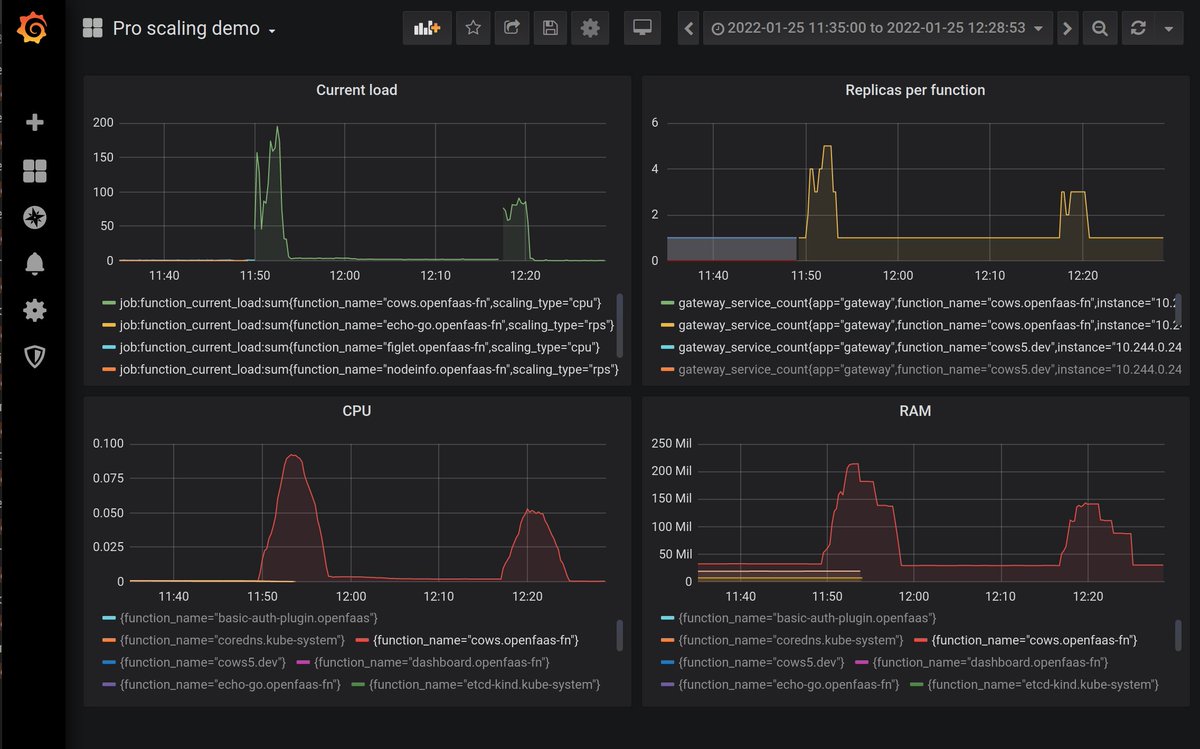Open the Server Admin shield icon
The height and width of the screenshot is (749, 1200).
[34, 357]
